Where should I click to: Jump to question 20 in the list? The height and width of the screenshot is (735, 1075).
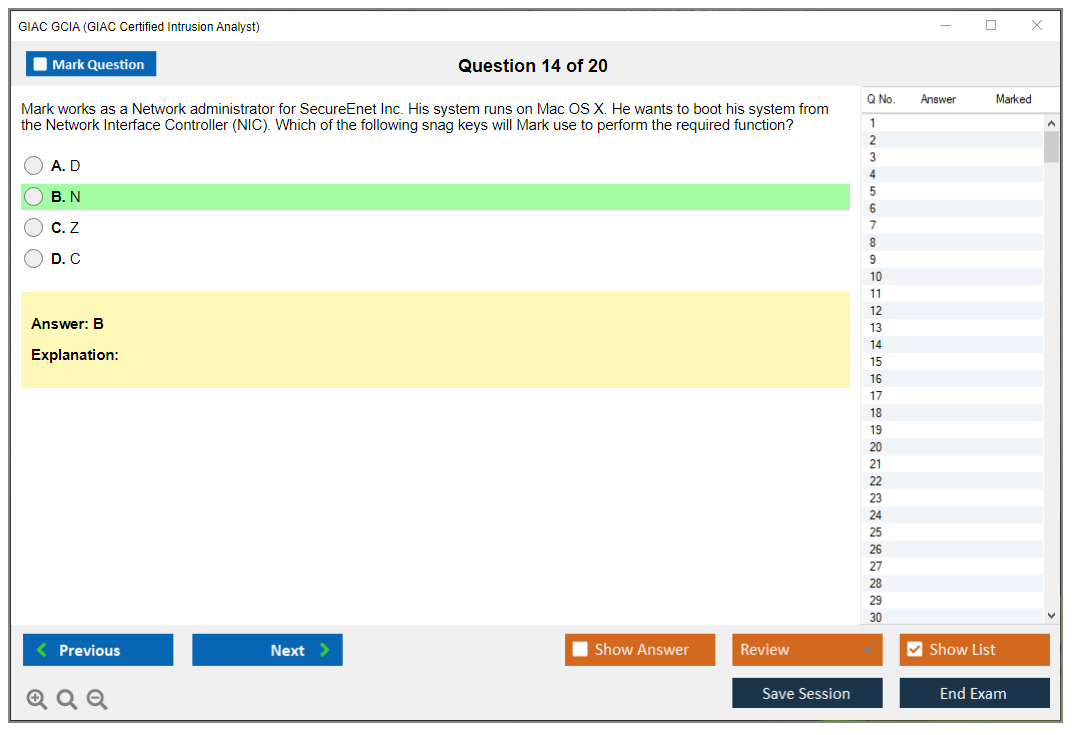[x=876, y=447]
